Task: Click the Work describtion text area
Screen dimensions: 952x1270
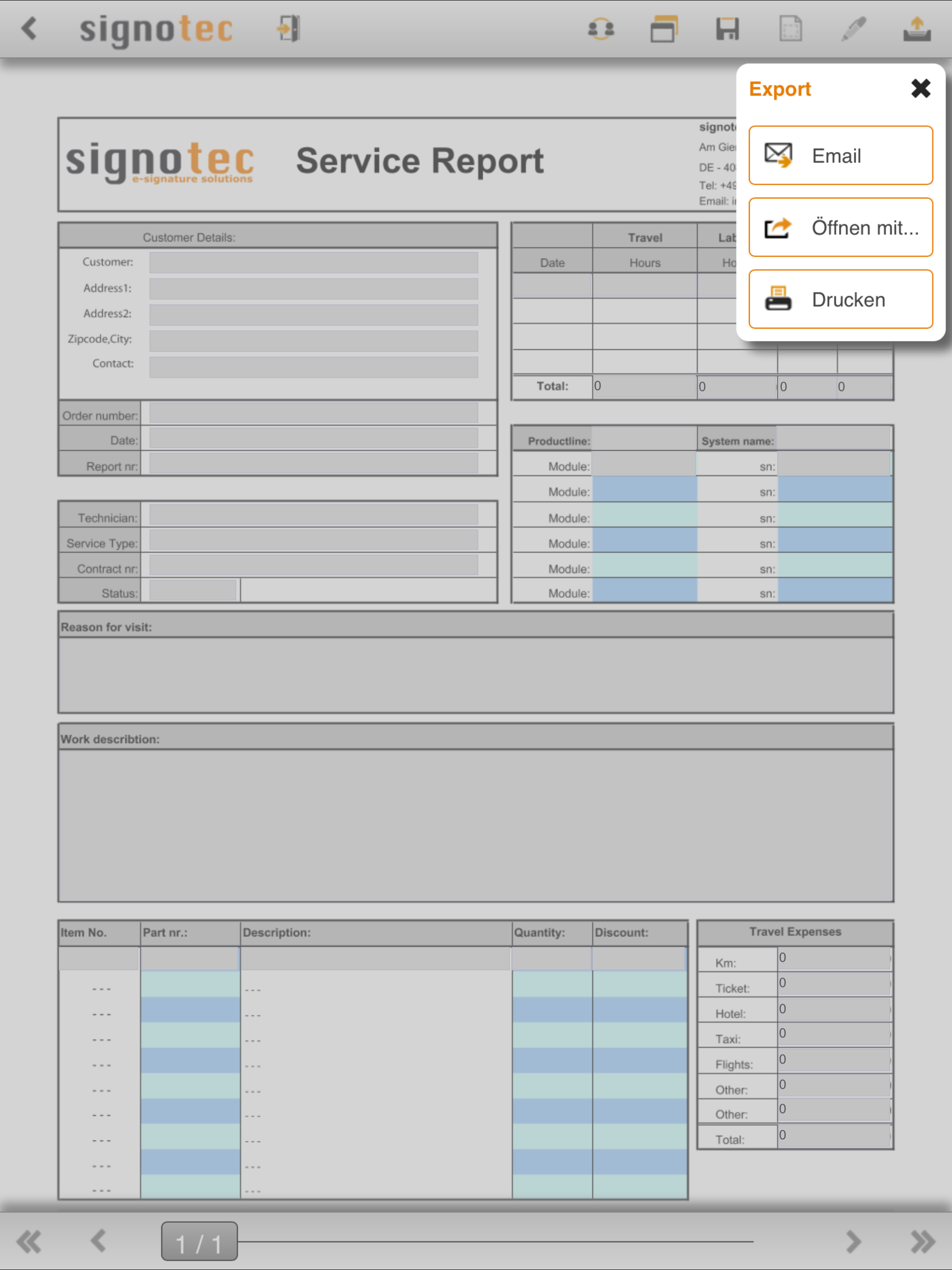Action: pyautogui.click(x=476, y=825)
